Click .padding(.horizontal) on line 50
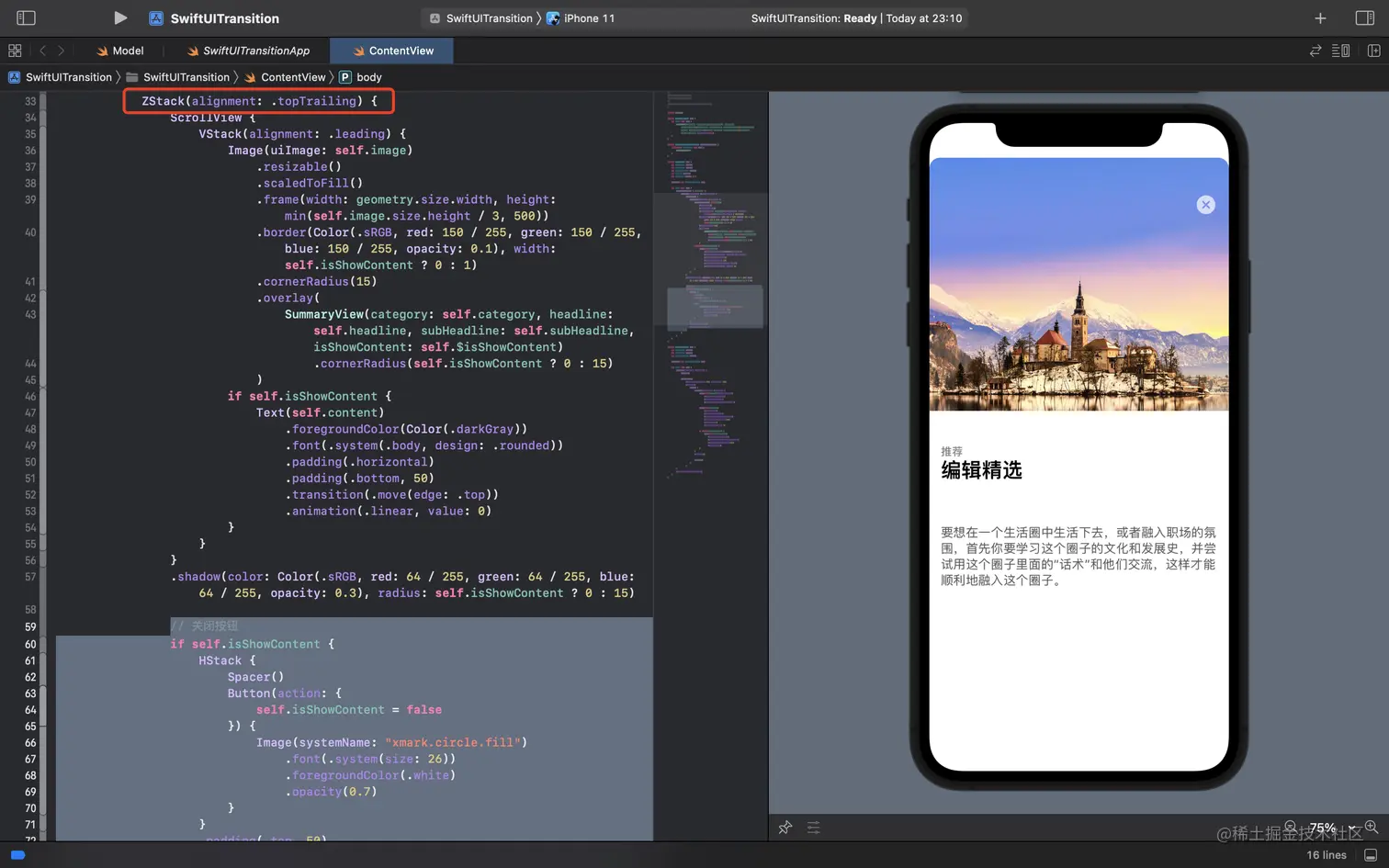Screen dimensions: 1389x868 pos(359,462)
